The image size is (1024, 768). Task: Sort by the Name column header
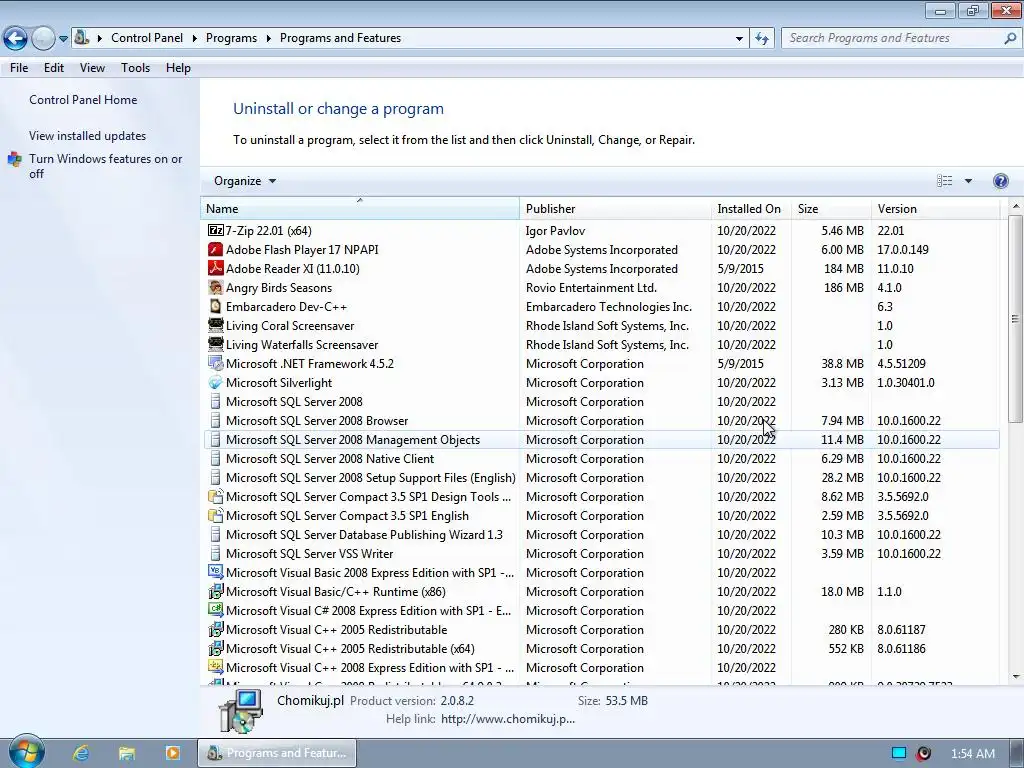pyautogui.click(x=360, y=208)
